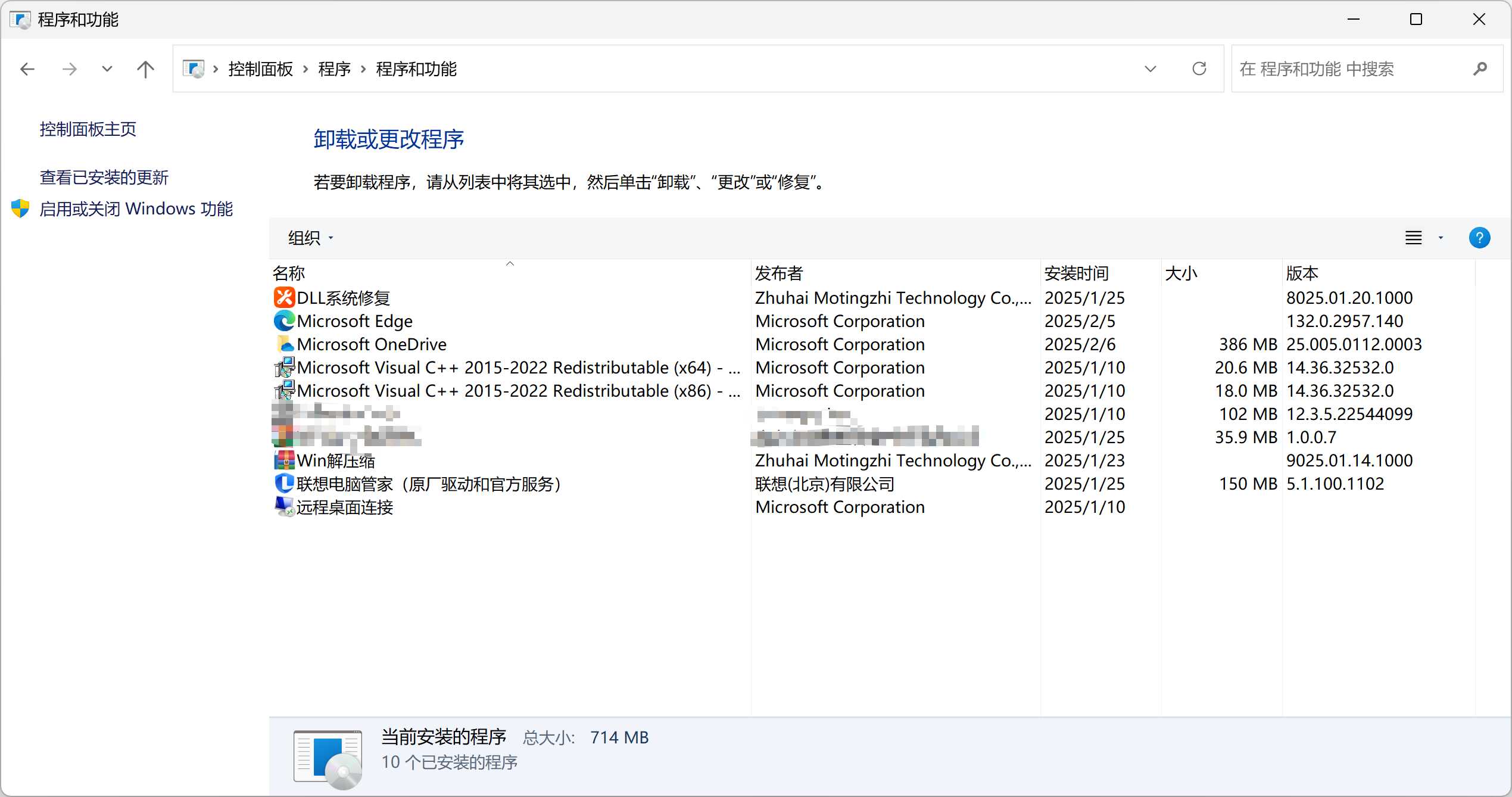Viewport: 1512px width, 797px height.
Task: Expand chevron before 控制面板 breadcrumb
Action: 216,69
